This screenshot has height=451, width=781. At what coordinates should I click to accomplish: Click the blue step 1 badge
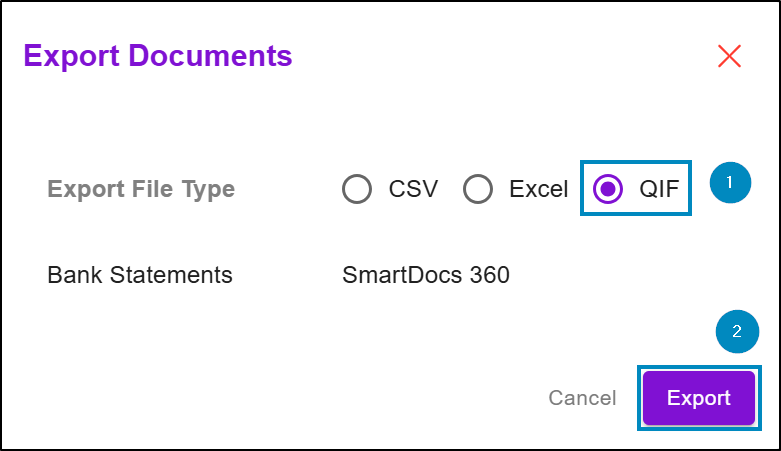click(730, 182)
